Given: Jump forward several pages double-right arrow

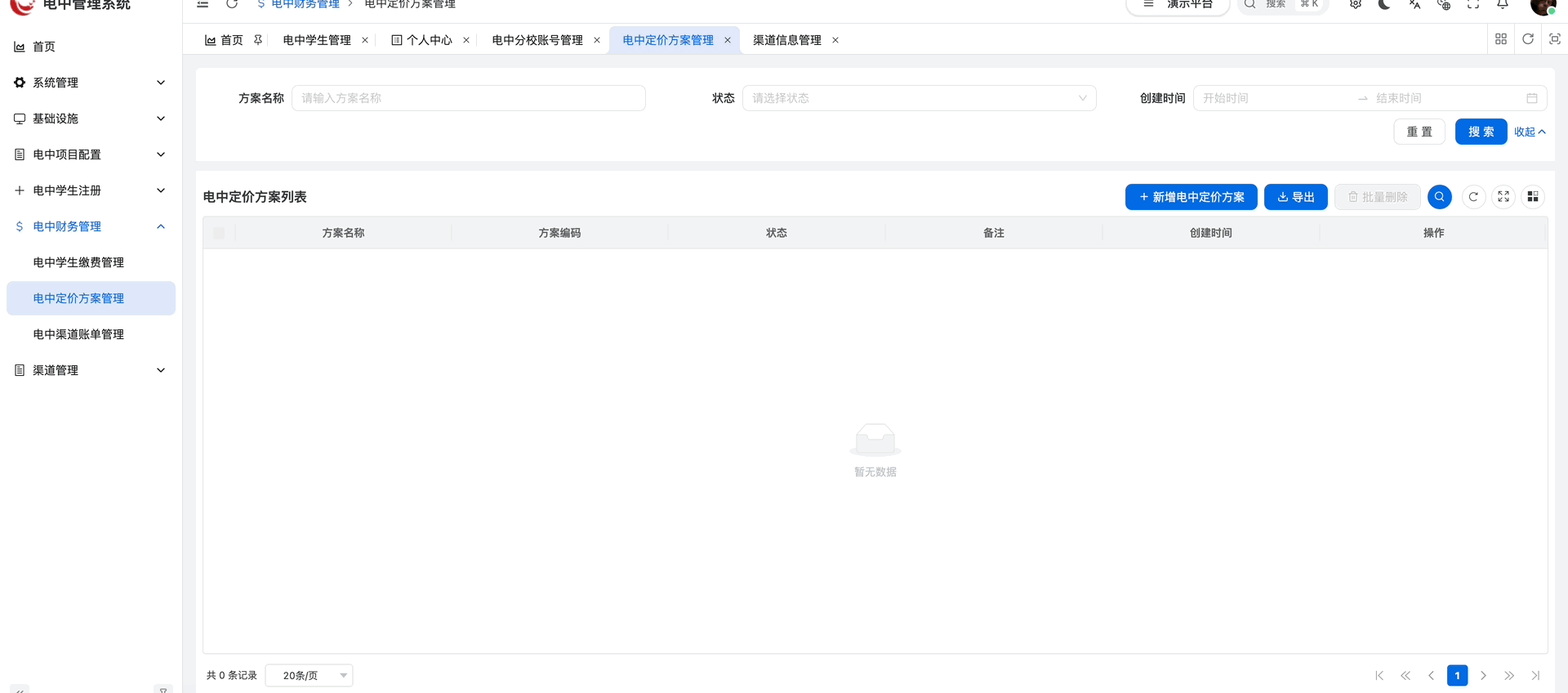Looking at the screenshot, I should [x=1509, y=676].
